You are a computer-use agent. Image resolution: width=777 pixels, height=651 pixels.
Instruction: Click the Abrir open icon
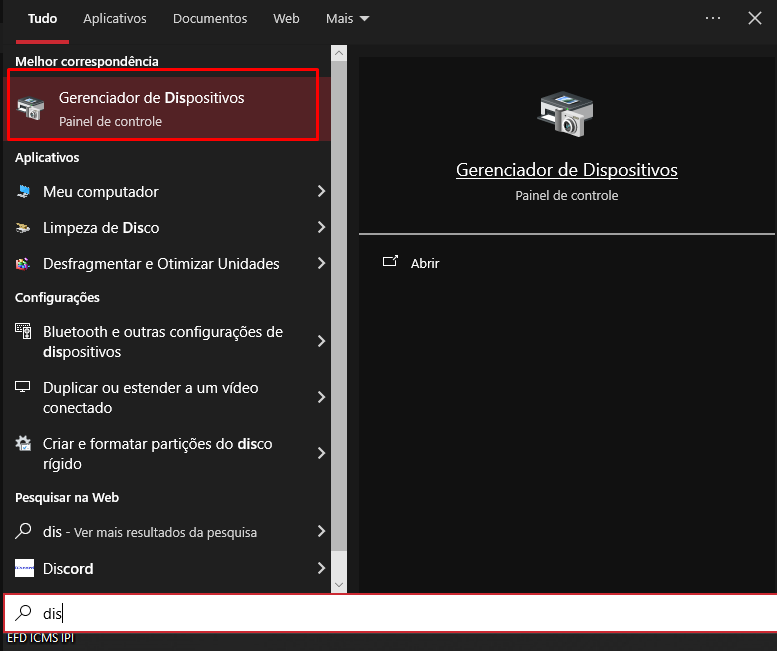(390, 261)
